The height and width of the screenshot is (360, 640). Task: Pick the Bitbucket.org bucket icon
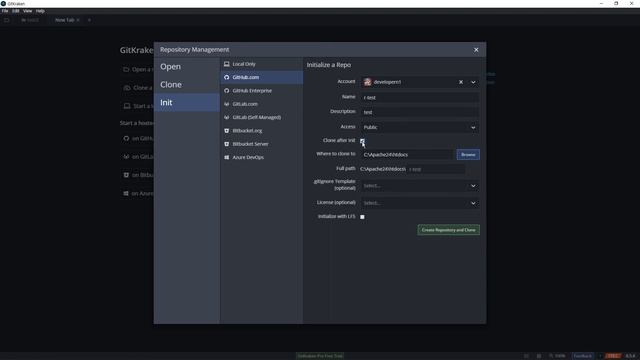tap(227, 131)
